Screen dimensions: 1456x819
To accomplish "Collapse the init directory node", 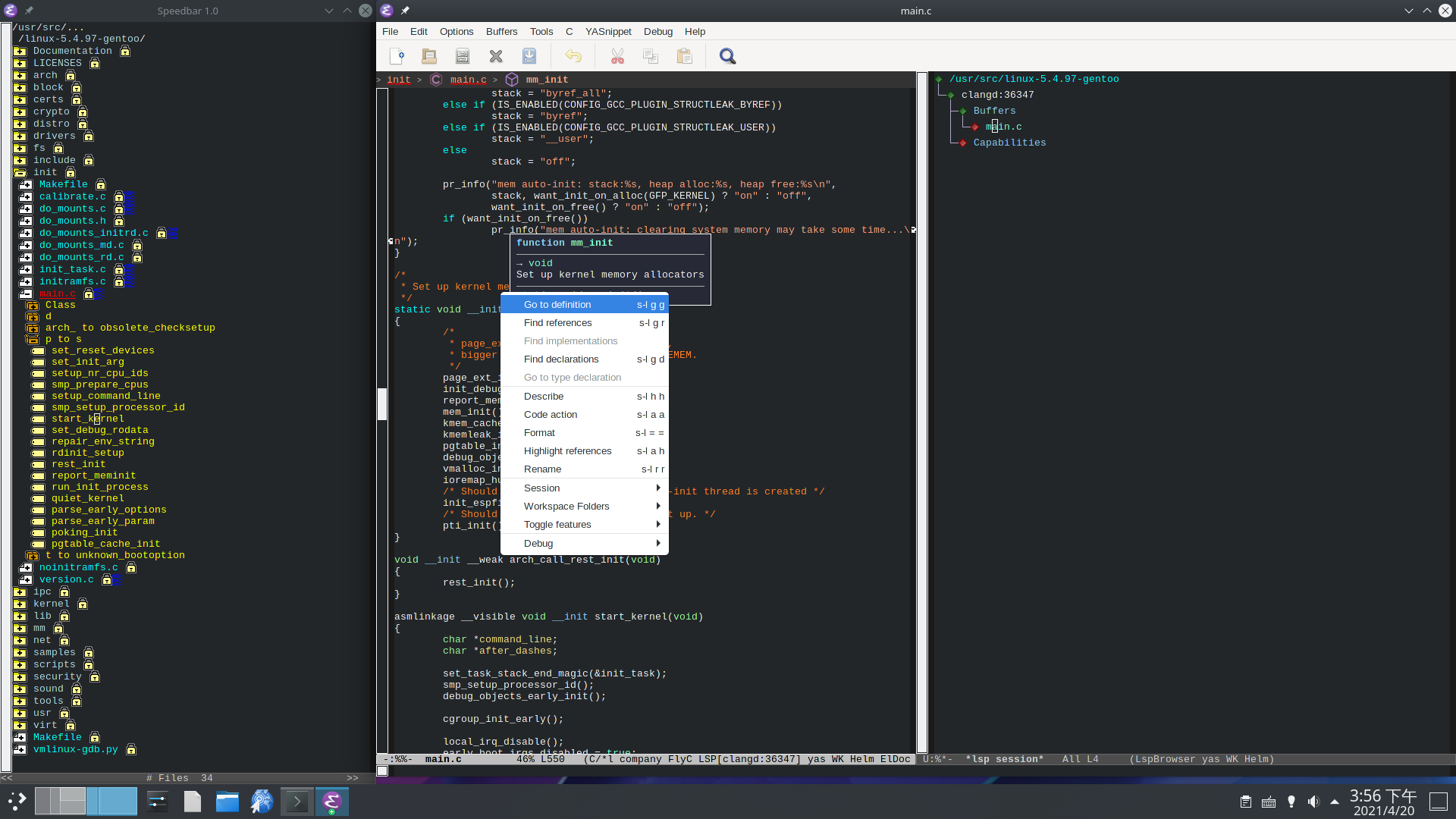I will [x=20, y=173].
